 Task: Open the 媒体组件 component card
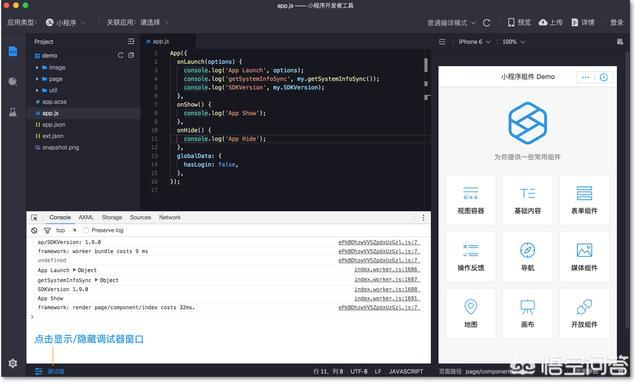tap(584, 257)
